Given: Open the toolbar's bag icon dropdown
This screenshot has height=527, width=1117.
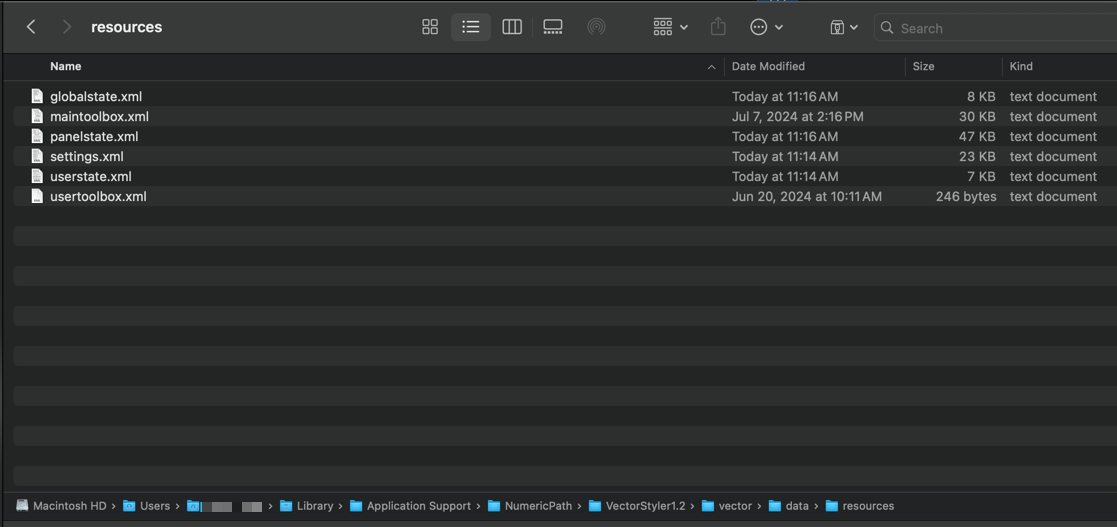Looking at the screenshot, I should click(843, 27).
